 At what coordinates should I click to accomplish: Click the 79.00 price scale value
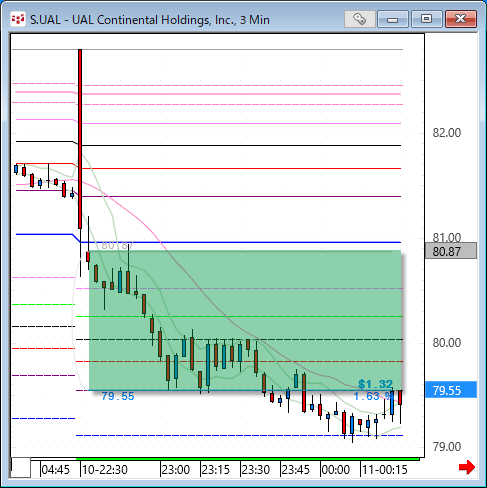[x=447, y=447]
